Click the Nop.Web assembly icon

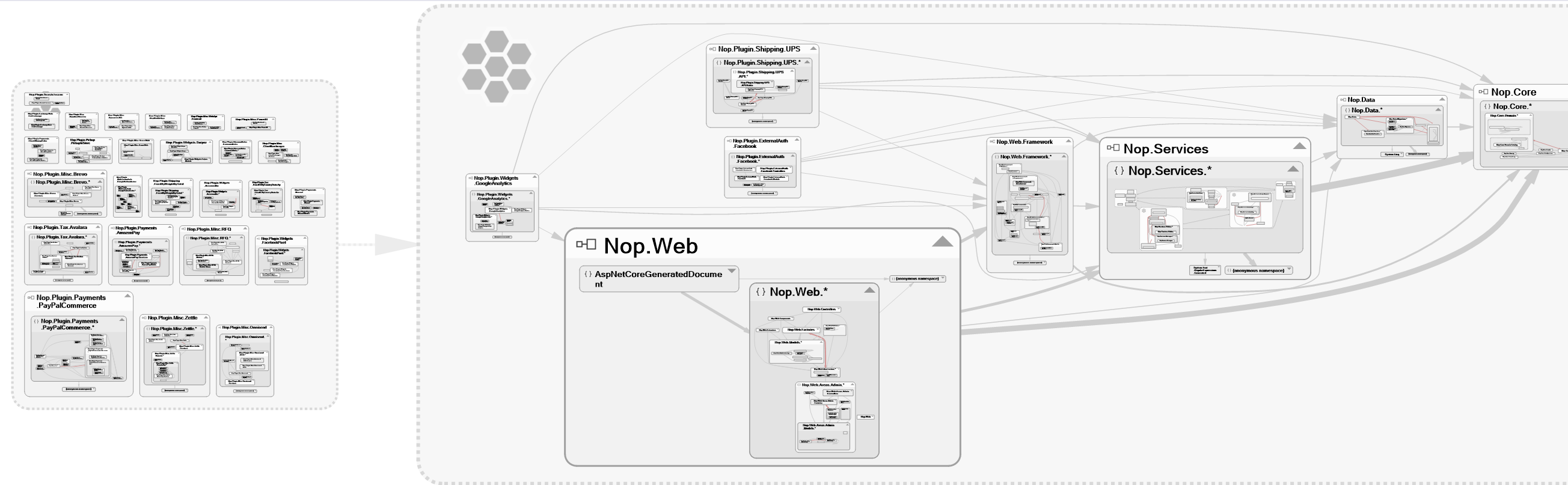tap(586, 245)
